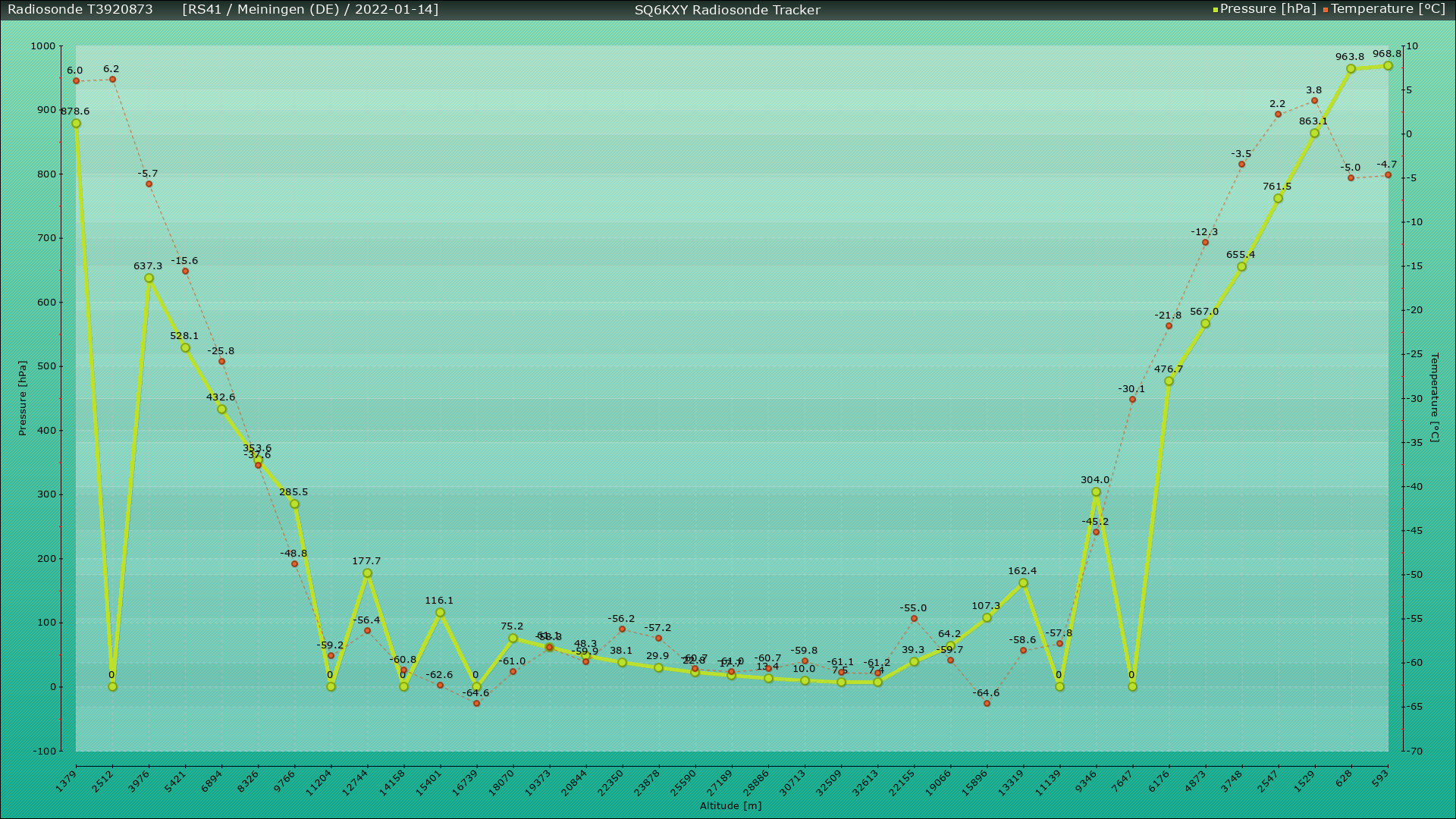Select the 432.6 pressure marker
This screenshot has width=1456, height=819.
coord(221,409)
